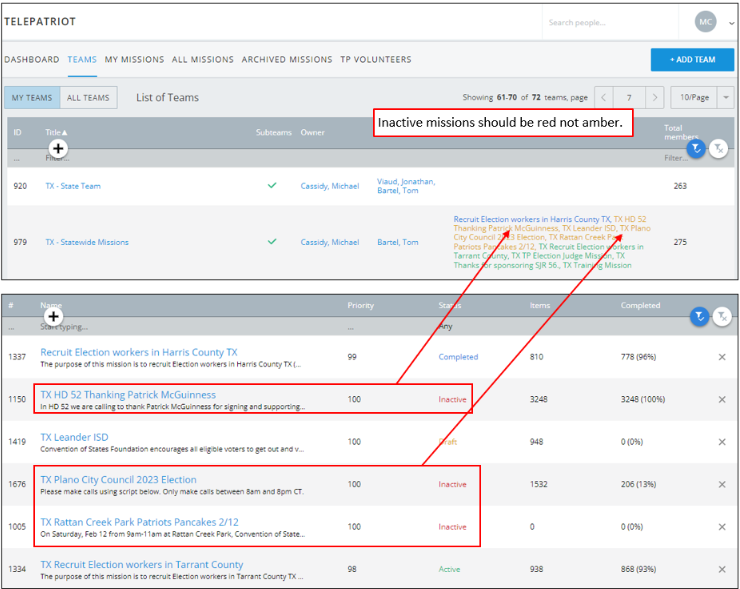Sort teams by the Title column

point(56,132)
